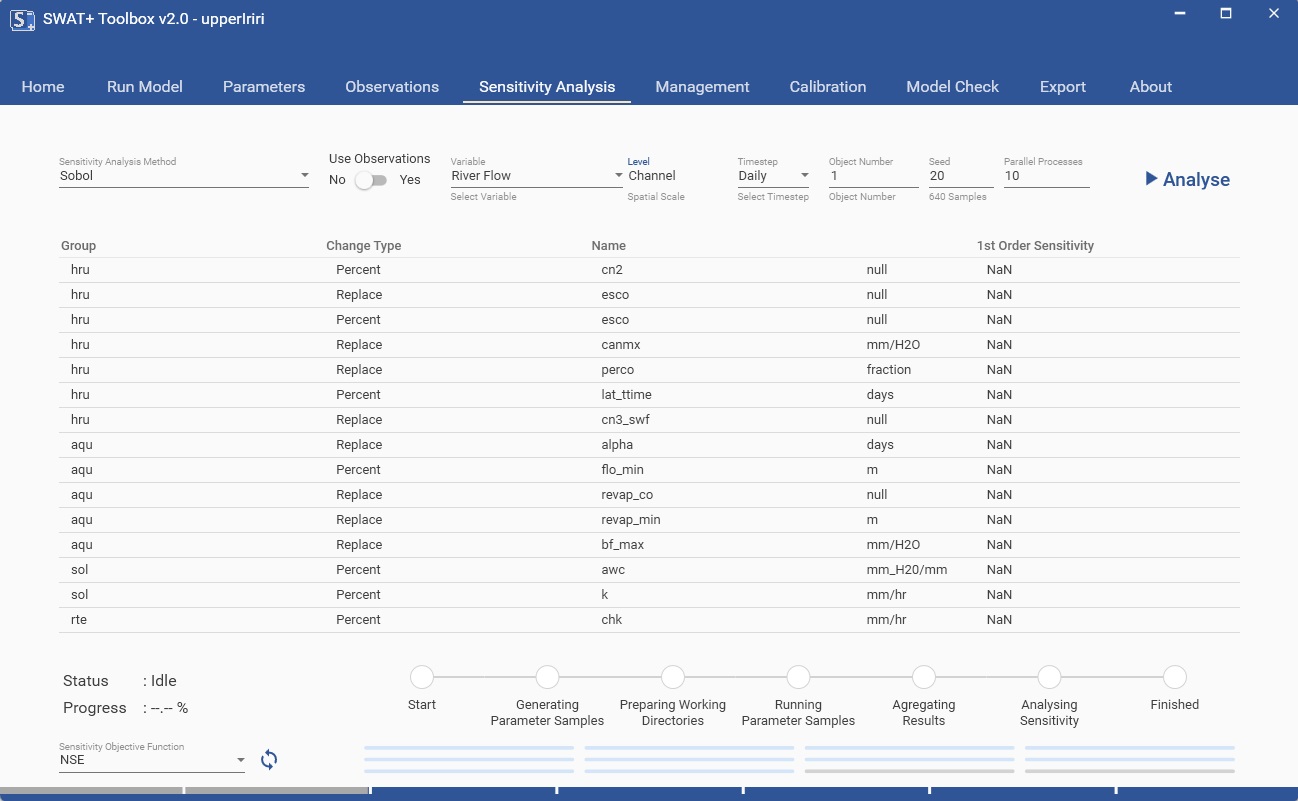Open the River Flow variable dropdown
The image size is (1298, 801).
click(x=537, y=176)
